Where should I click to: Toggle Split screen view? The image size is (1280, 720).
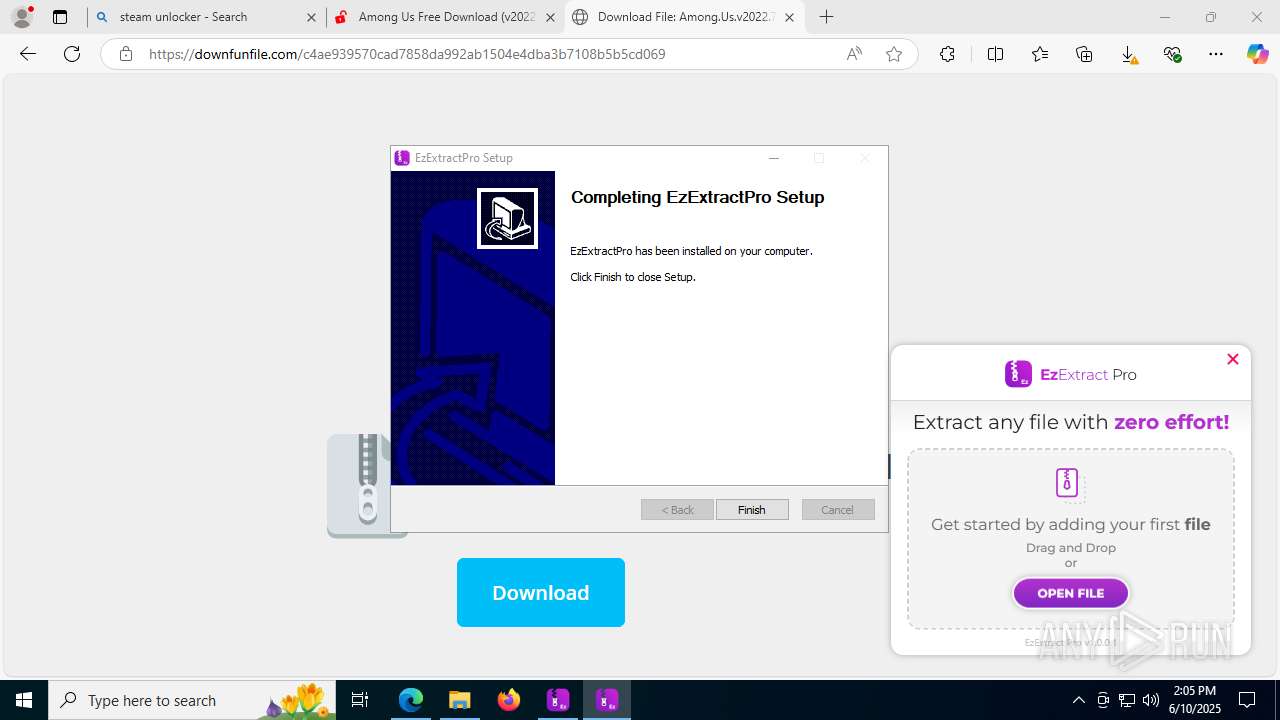coord(995,54)
